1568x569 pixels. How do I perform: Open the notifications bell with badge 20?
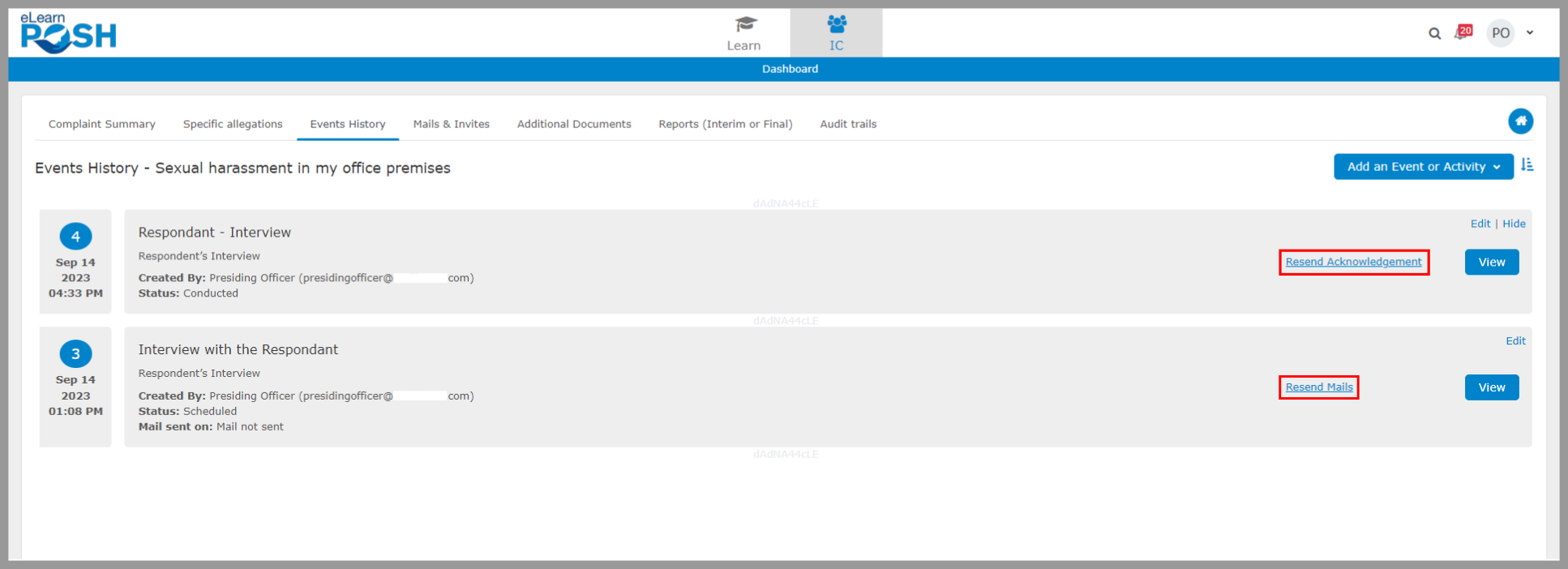1463,32
